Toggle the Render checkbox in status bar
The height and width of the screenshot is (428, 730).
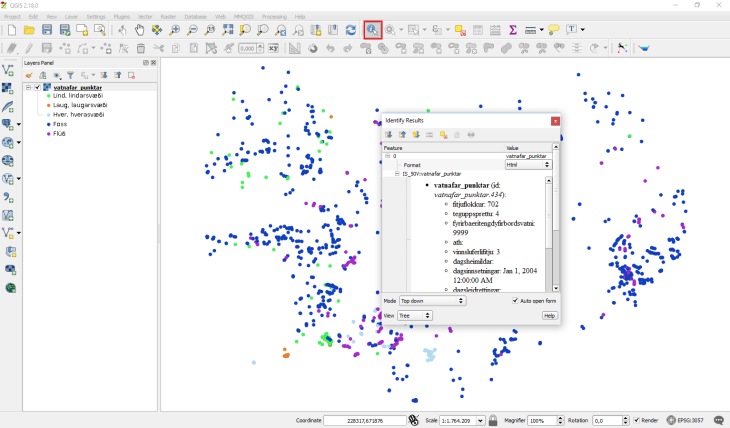pos(638,421)
